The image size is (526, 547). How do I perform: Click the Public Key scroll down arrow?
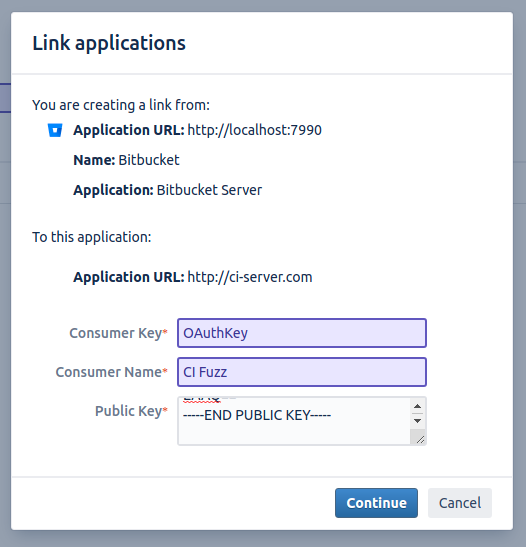(x=417, y=421)
